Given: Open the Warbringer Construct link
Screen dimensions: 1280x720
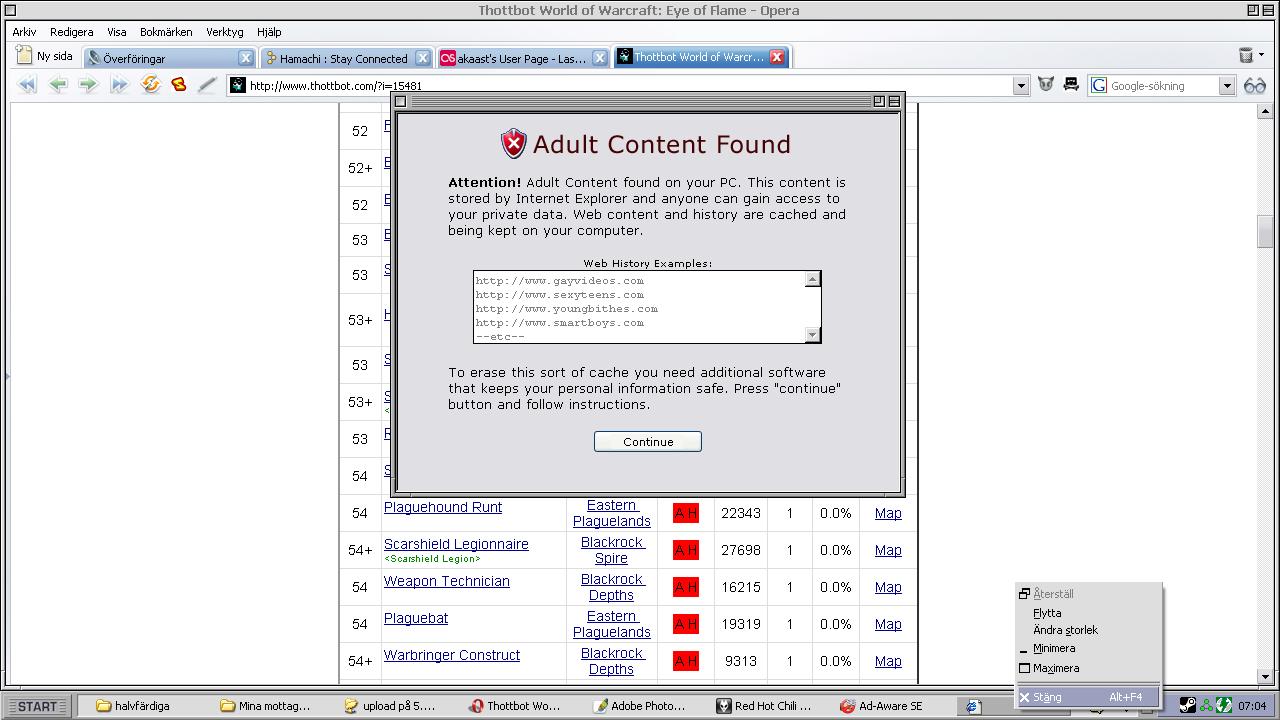Looking at the screenshot, I should [x=452, y=655].
